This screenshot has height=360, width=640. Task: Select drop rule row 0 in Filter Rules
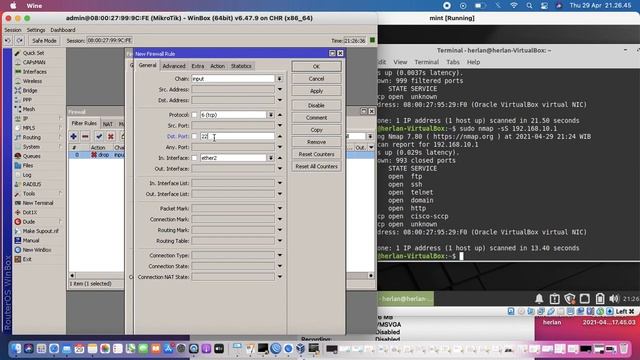click(96, 155)
